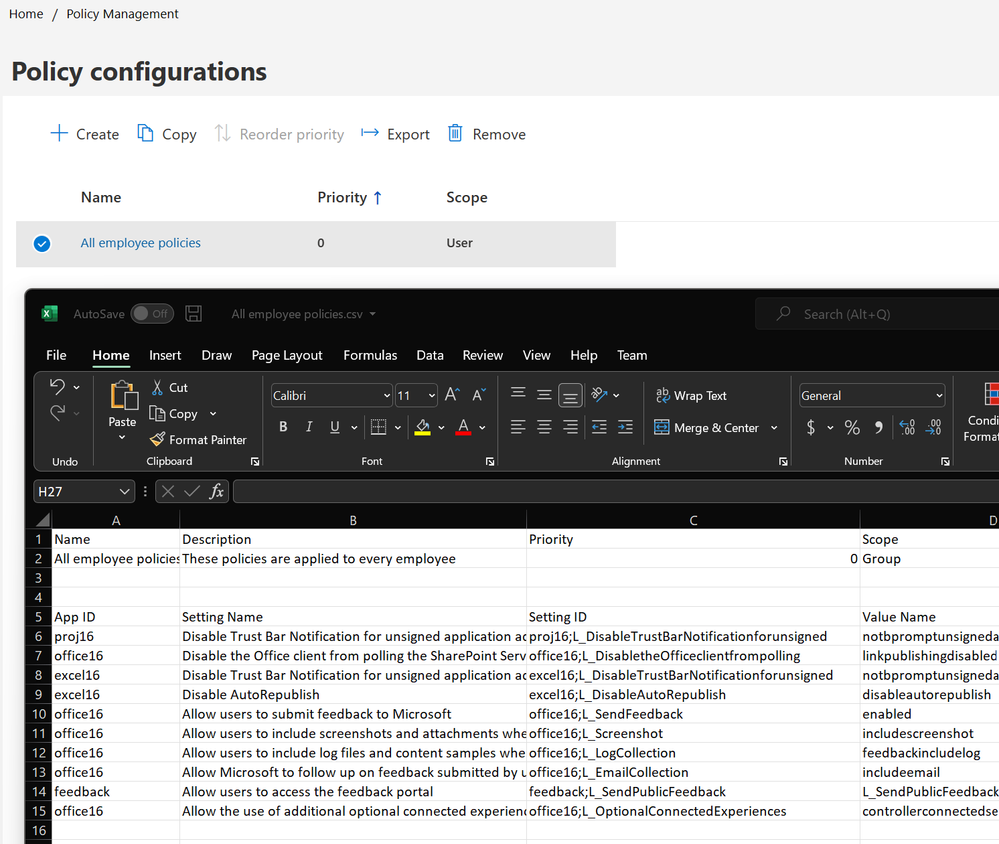Click the Excel search box
The width and height of the screenshot is (999, 844).
pyautogui.click(x=877, y=314)
